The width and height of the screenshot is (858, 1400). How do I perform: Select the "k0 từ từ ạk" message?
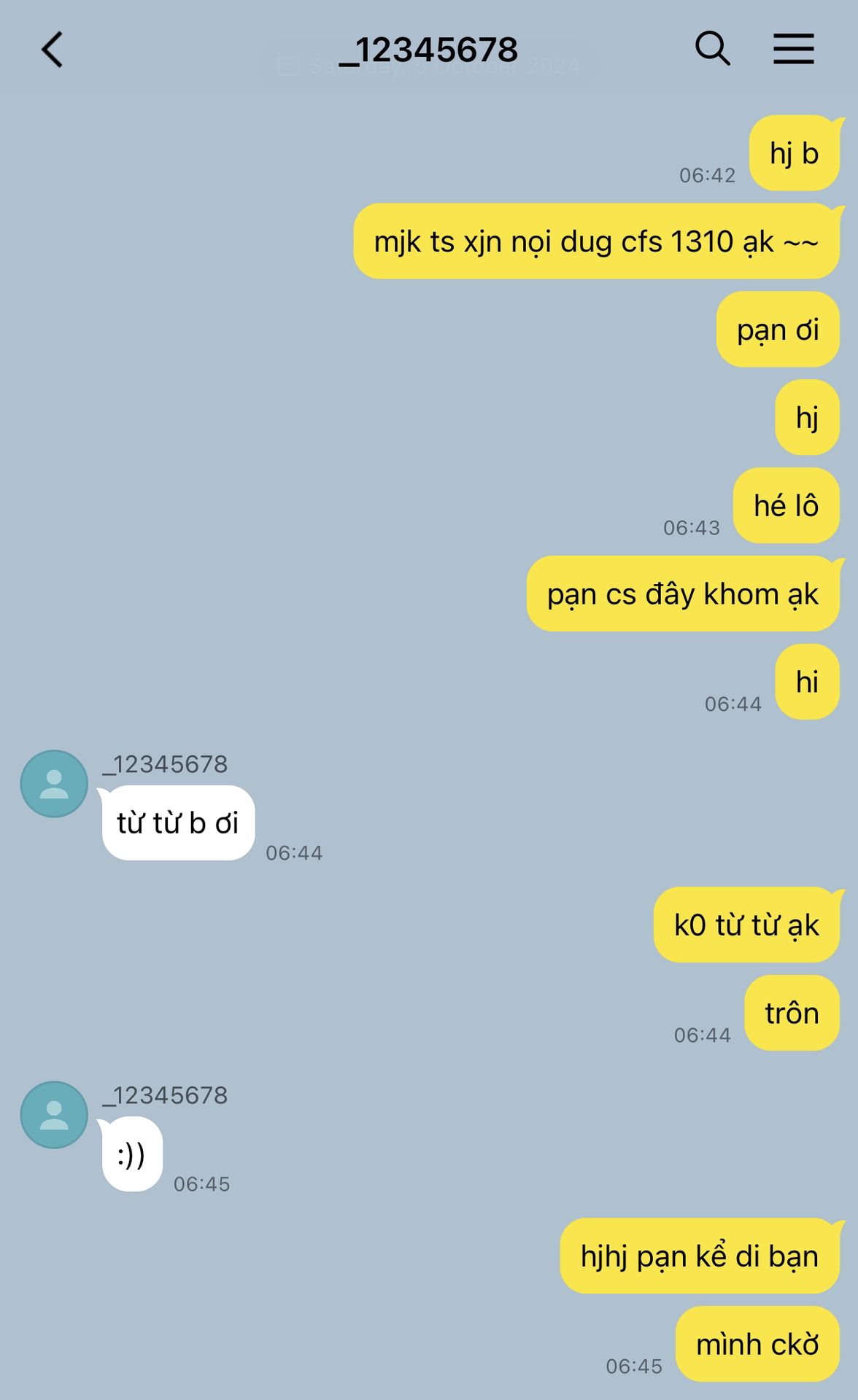tap(746, 925)
